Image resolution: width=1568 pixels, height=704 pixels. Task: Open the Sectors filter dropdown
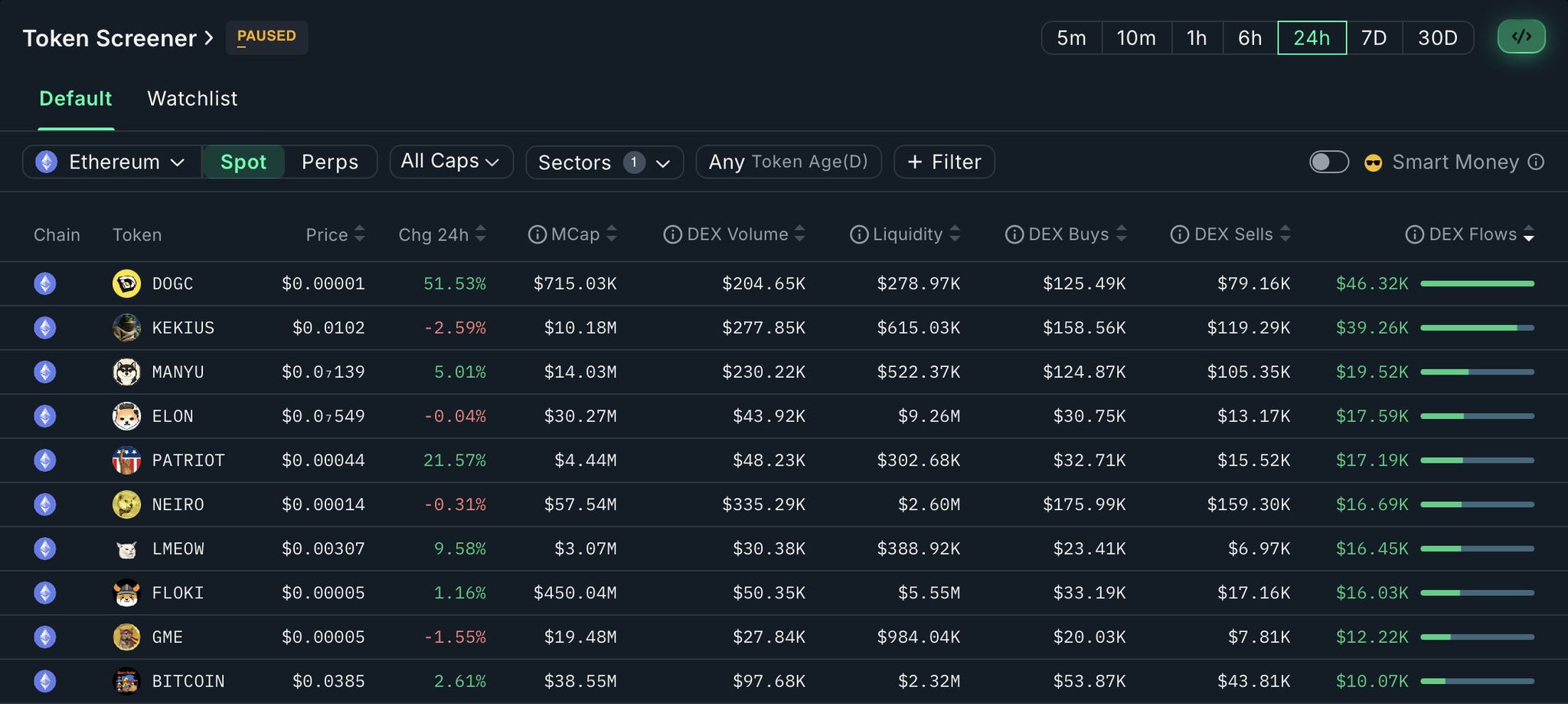tap(603, 162)
